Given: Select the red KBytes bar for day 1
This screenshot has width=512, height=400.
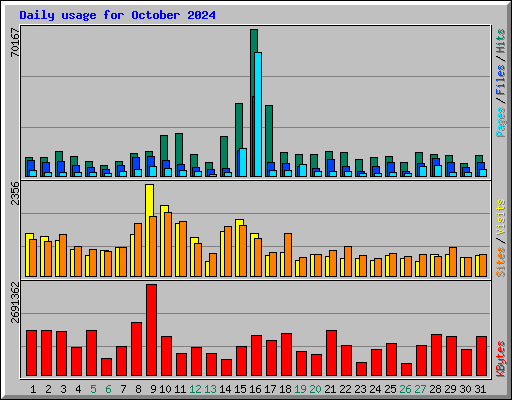Looking at the screenshot, I should coord(31,353).
